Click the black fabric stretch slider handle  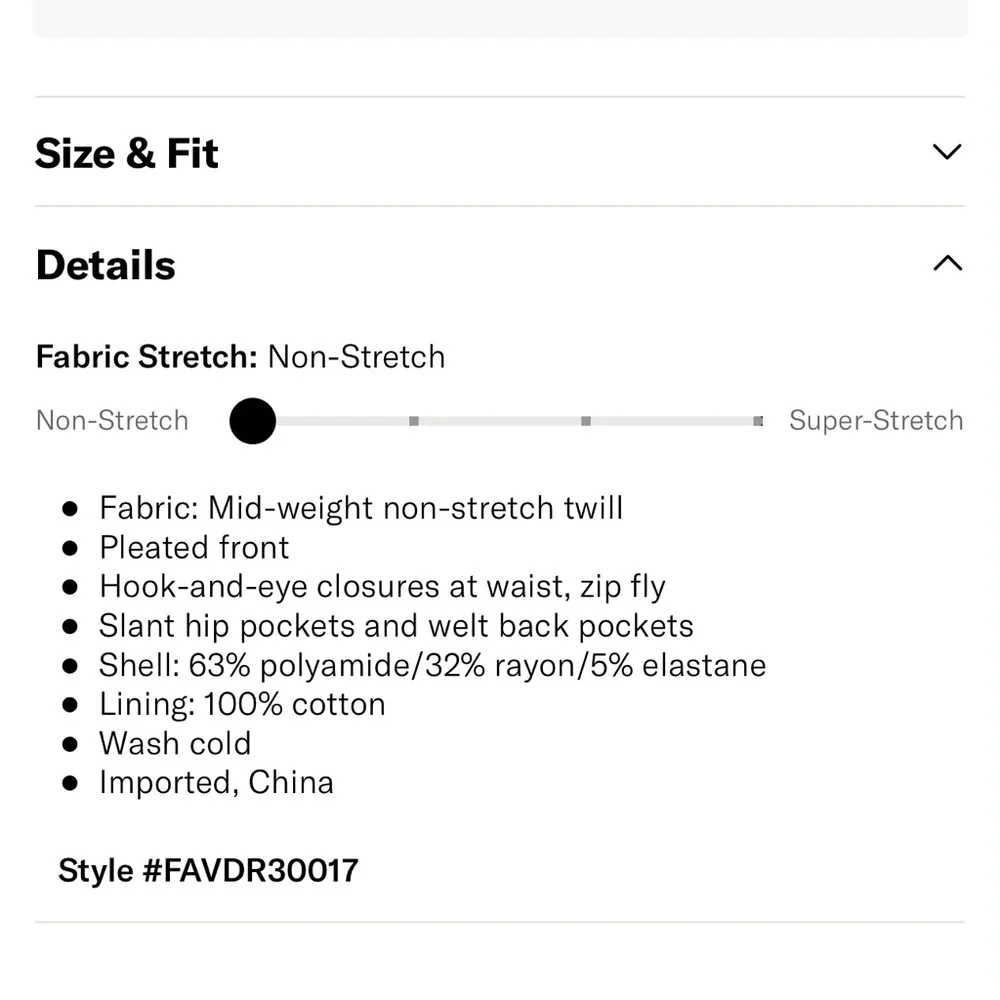pos(252,421)
